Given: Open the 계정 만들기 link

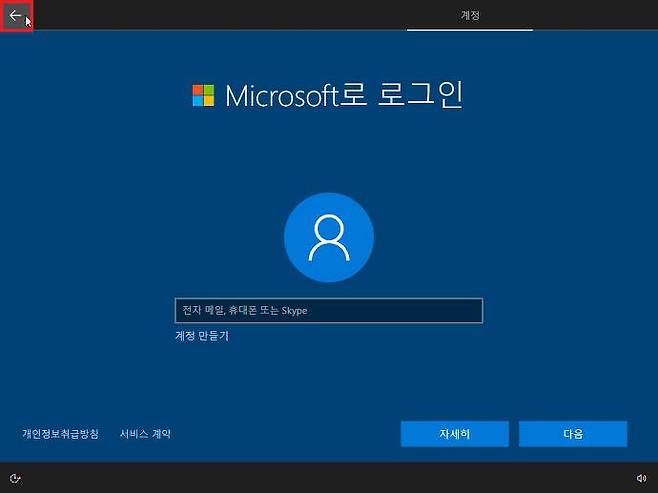Looking at the screenshot, I should (x=202, y=336).
